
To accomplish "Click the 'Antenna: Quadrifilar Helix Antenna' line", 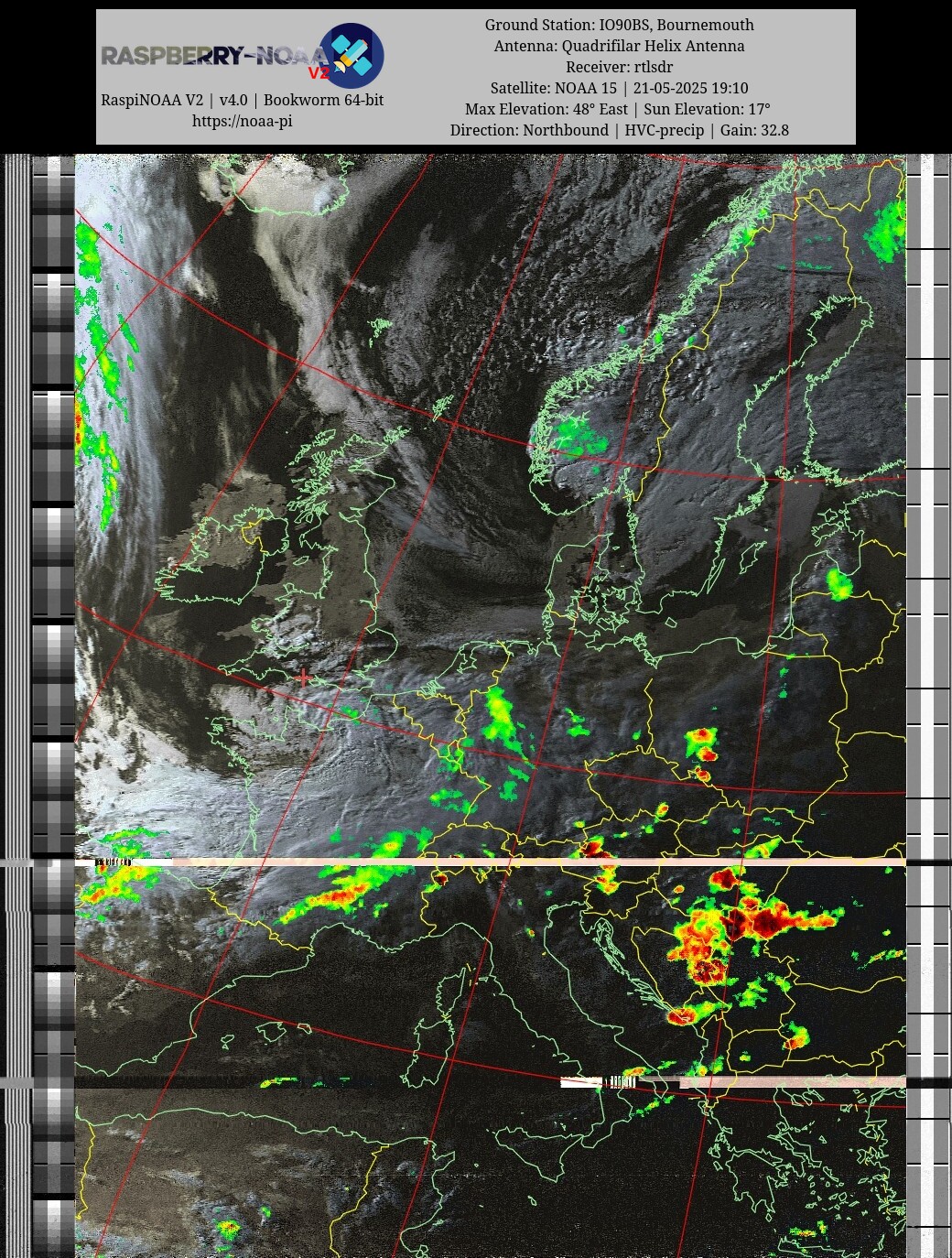I will [620, 46].
